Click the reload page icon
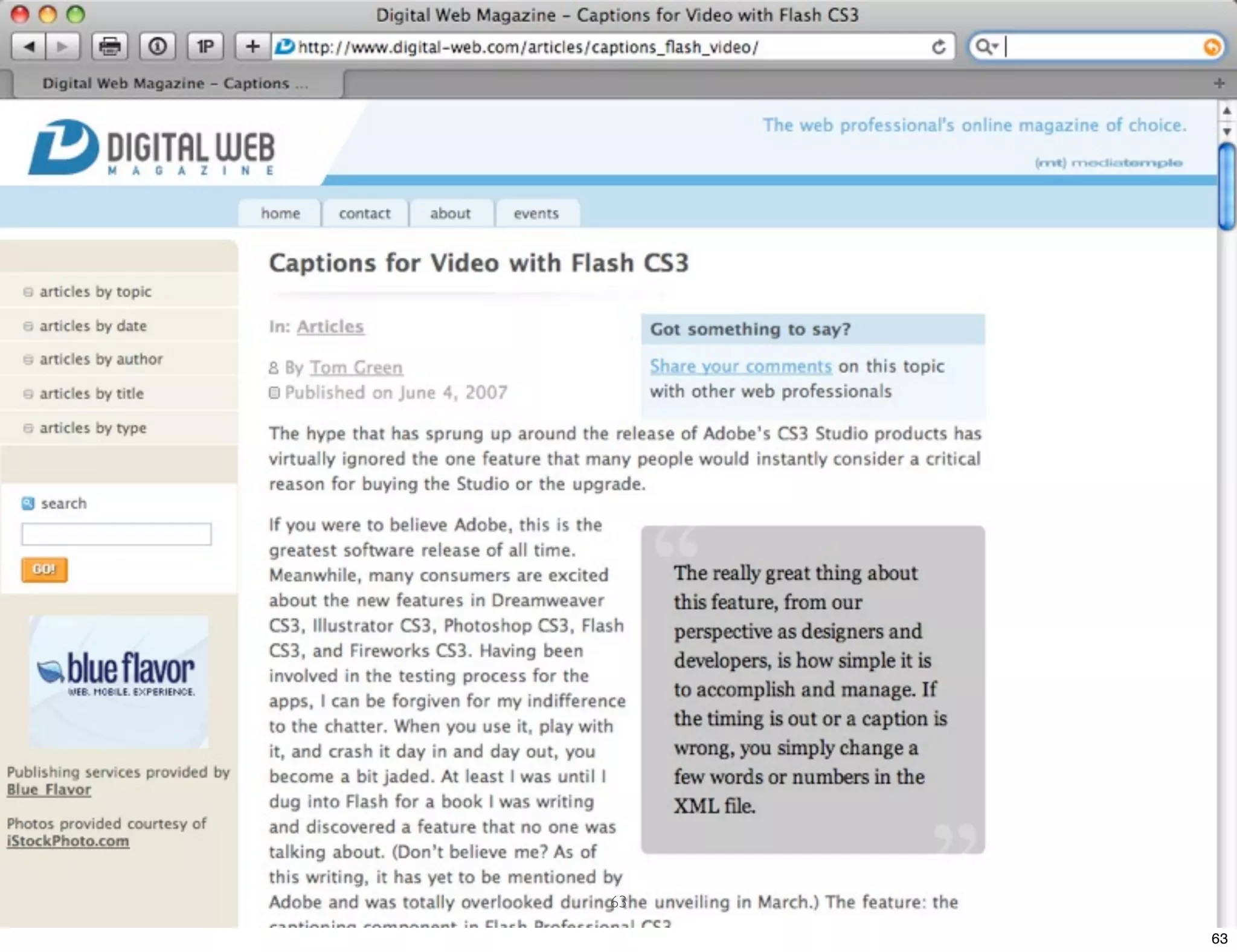The image size is (1237, 952). 938,47
